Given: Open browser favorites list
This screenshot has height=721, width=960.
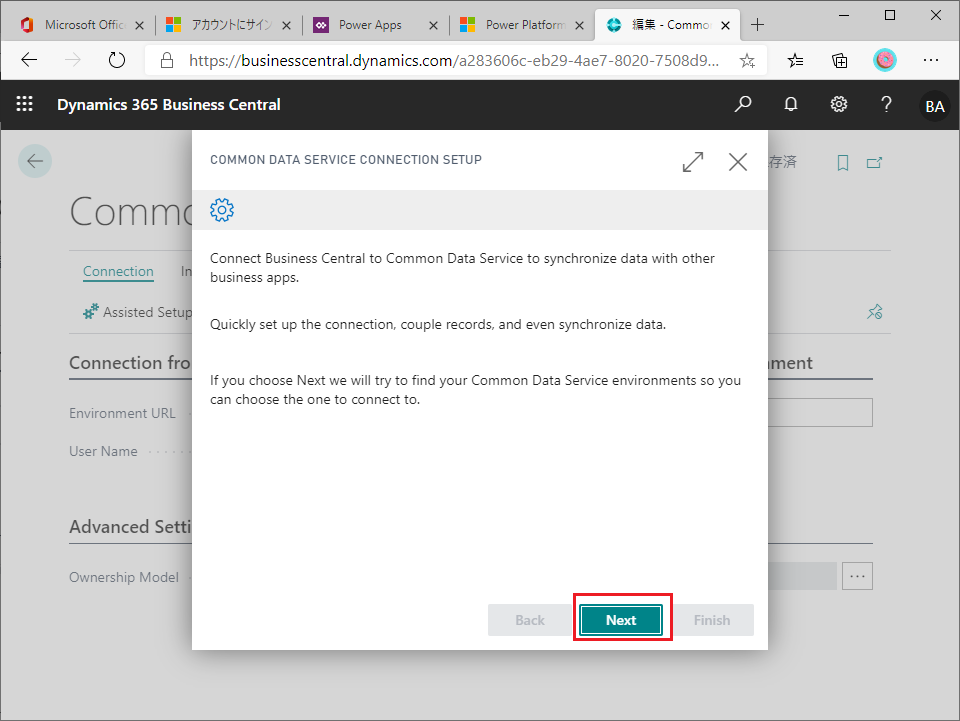Looking at the screenshot, I should (x=795, y=60).
